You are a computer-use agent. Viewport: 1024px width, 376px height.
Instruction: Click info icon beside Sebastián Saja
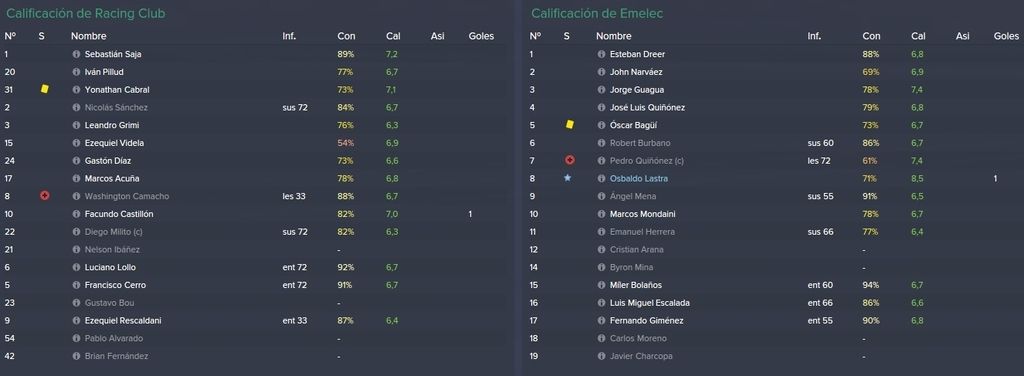click(x=76, y=54)
